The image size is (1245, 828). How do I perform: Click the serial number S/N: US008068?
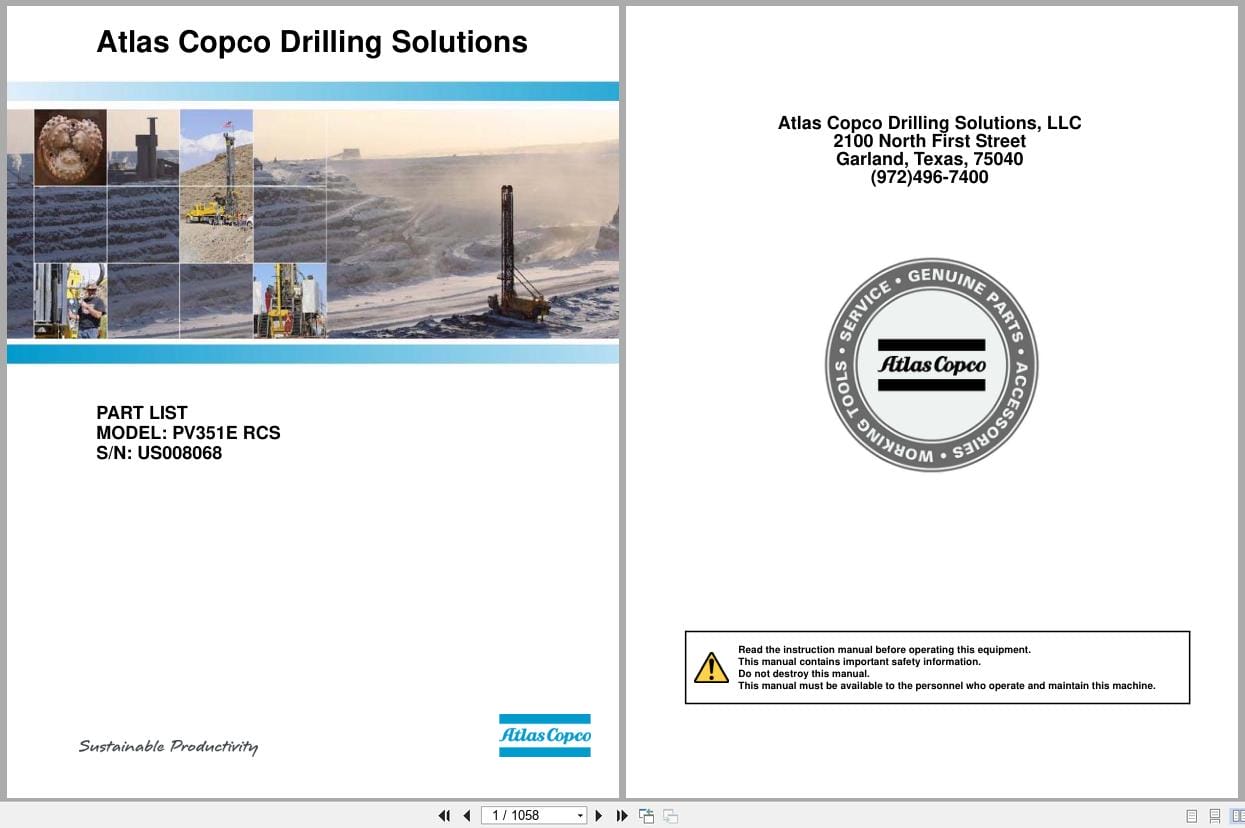tap(159, 453)
